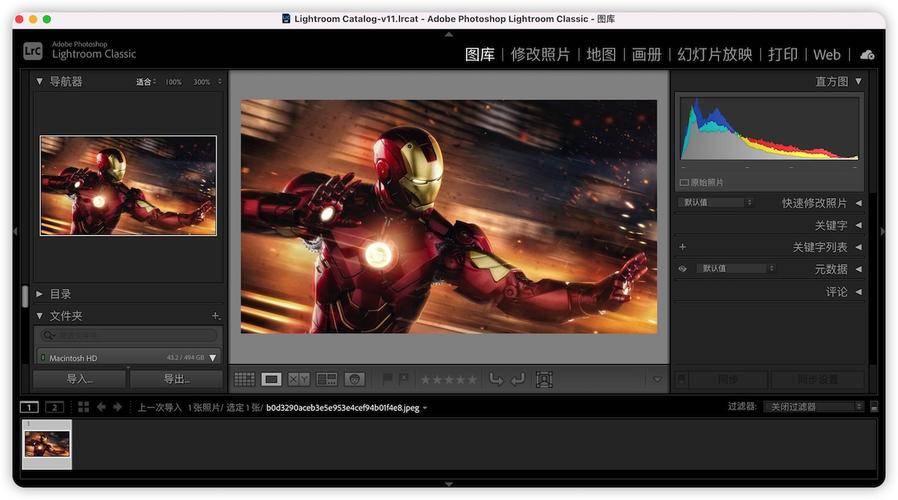Click the 导入 button

tap(79, 379)
